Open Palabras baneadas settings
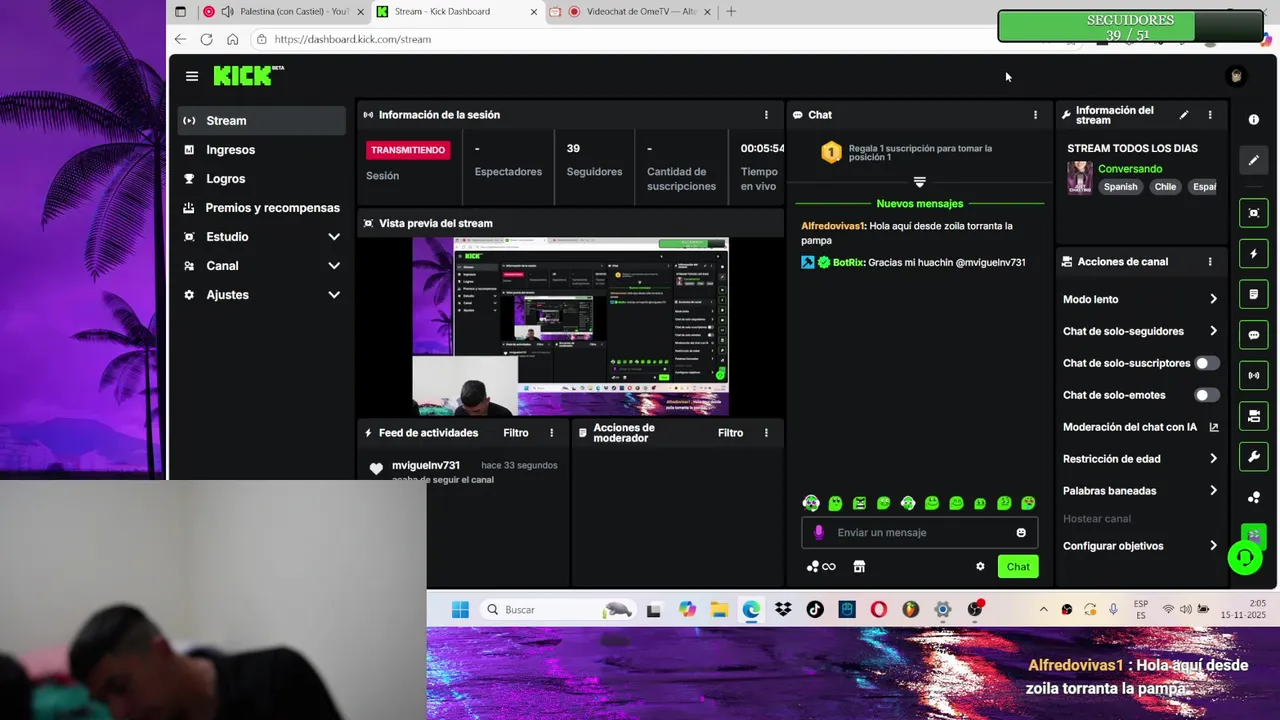 tap(1213, 491)
